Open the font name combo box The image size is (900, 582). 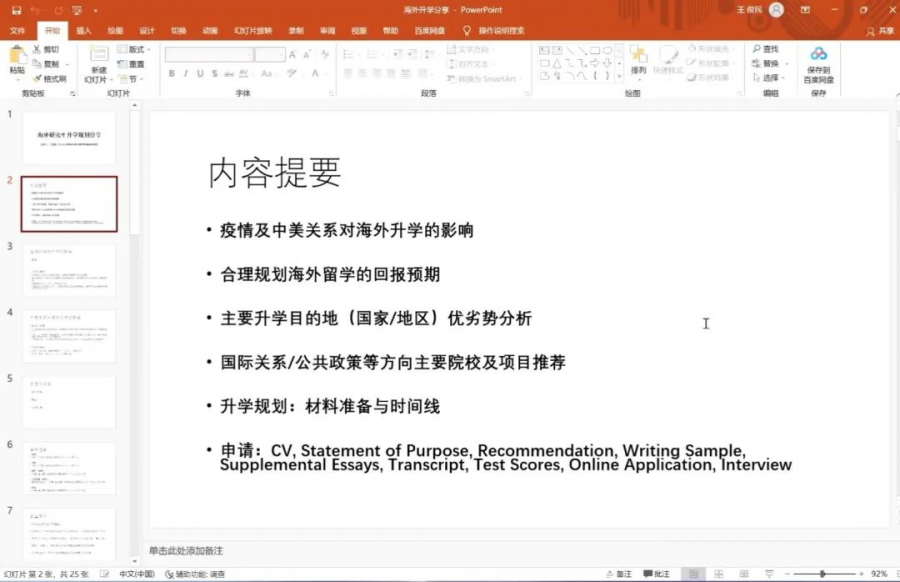(208, 54)
